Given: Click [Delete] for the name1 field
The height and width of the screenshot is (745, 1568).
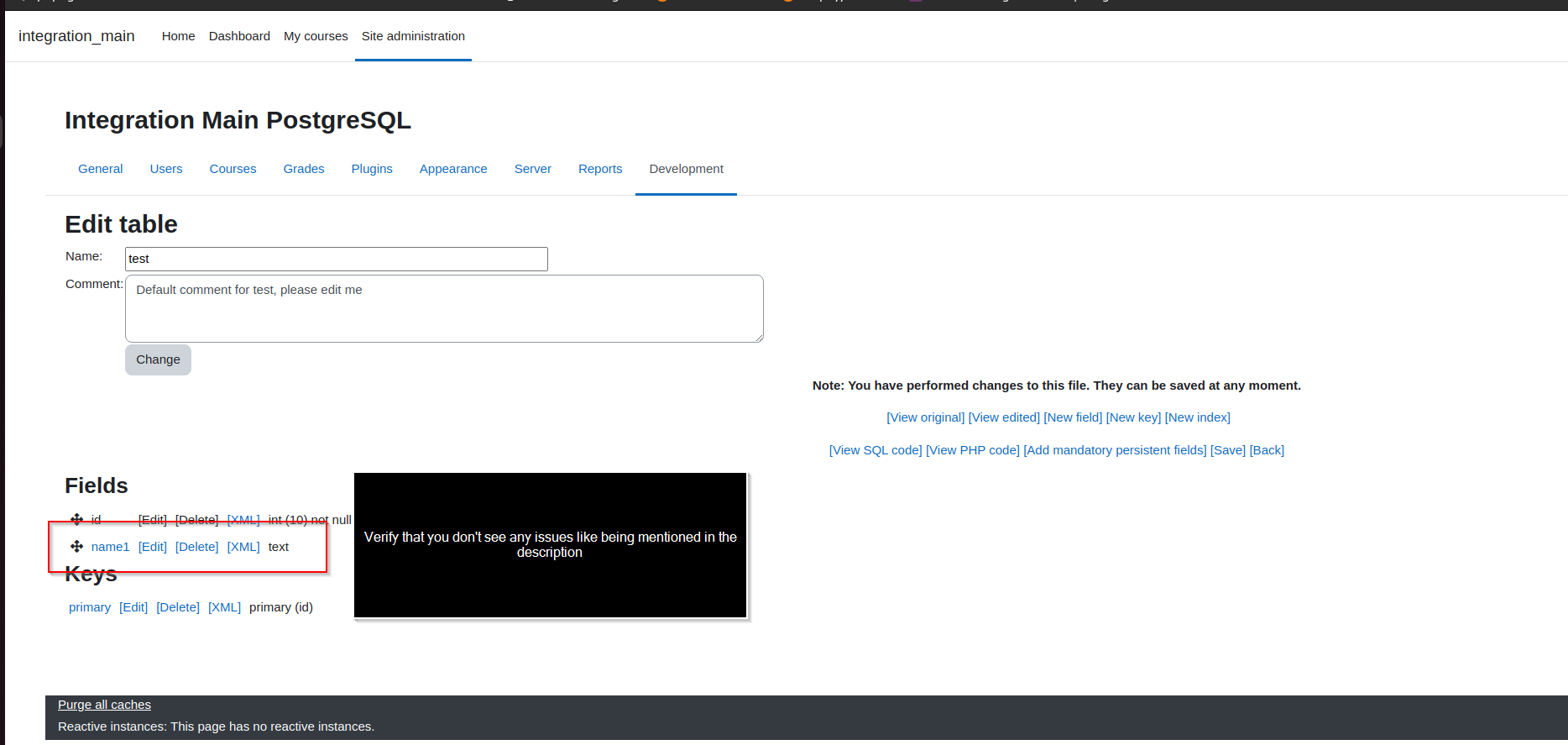Looking at the screenshot, I should pyautogui.click(x=197, y=547).
